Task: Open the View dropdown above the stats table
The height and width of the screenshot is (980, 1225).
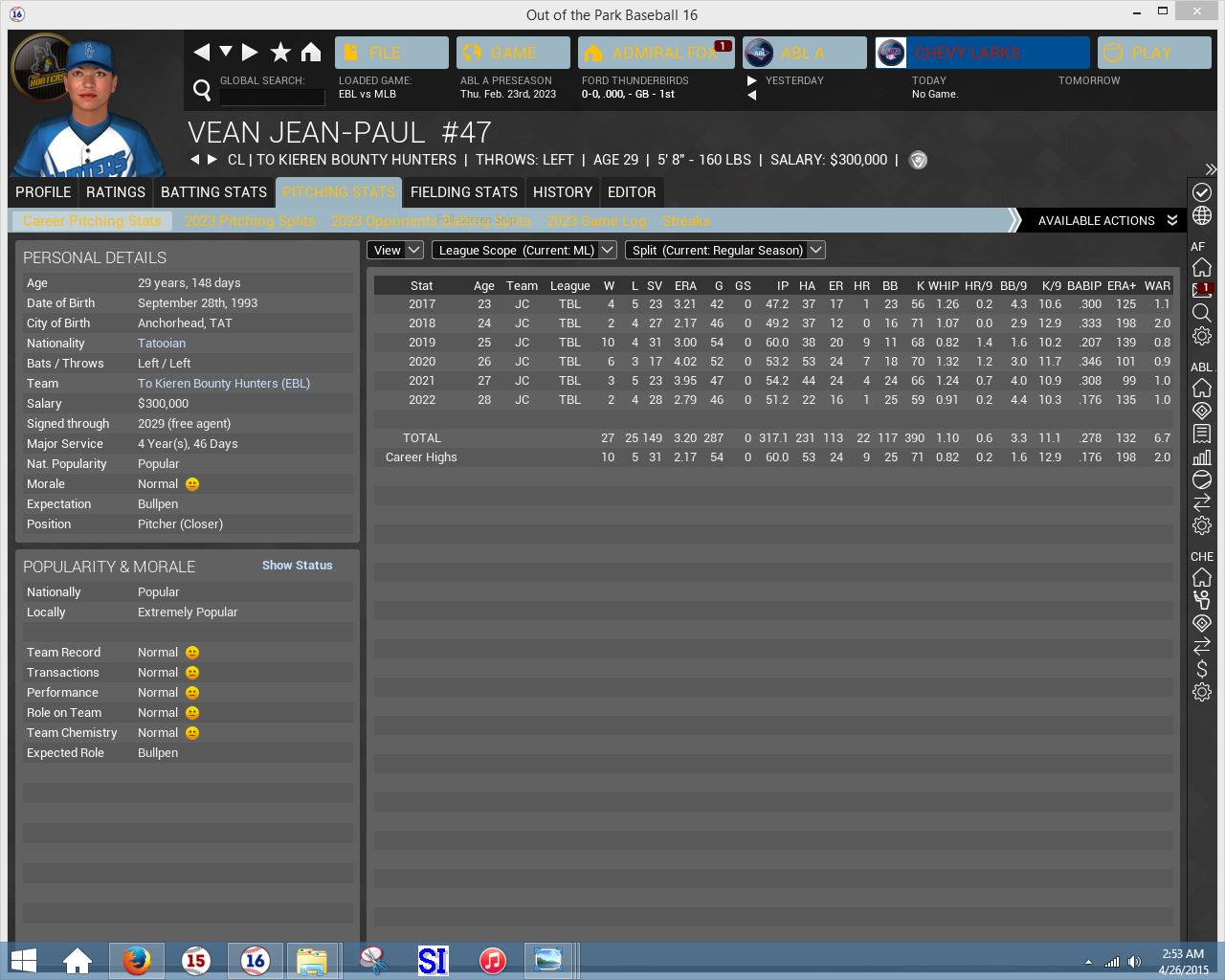Action: coord(394,250)
